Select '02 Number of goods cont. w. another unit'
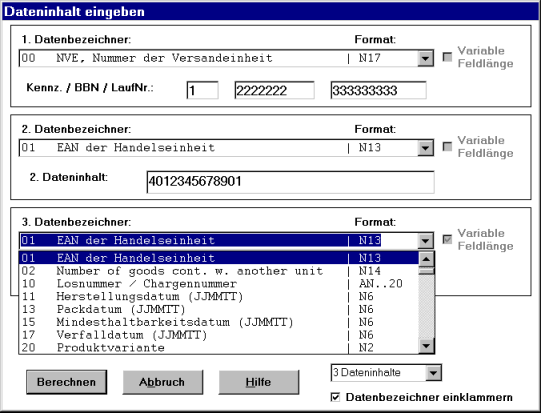The height and width of the screenshot is (413, 541). [x=219, y=271]
